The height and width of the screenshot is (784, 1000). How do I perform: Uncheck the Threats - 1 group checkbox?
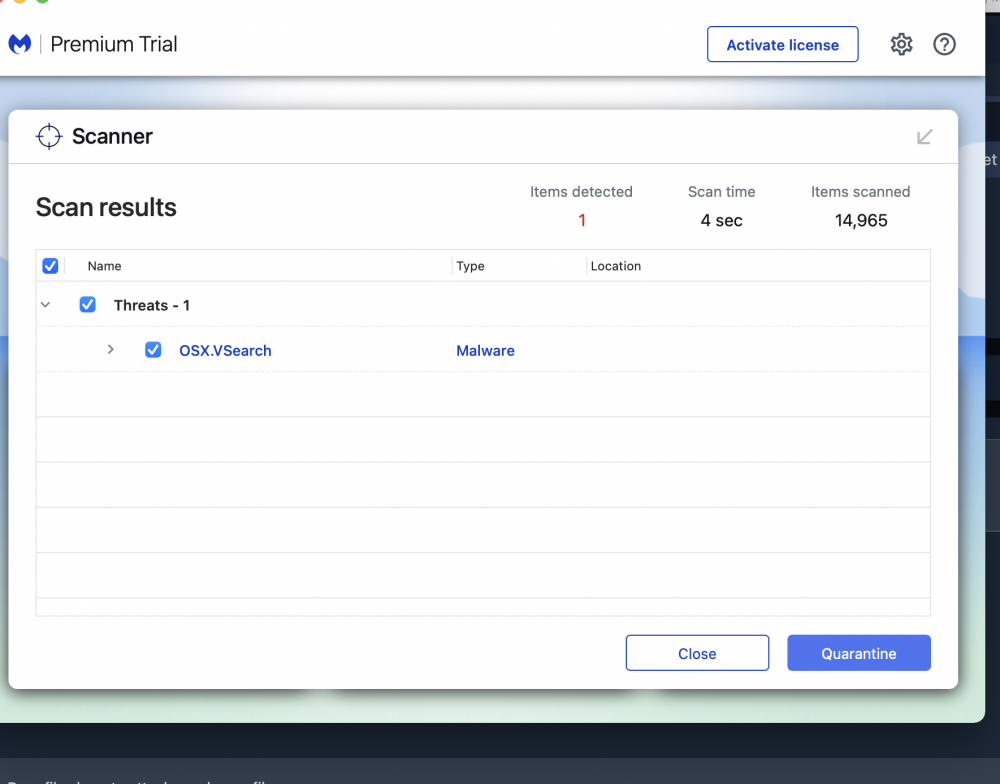[88, 305]
